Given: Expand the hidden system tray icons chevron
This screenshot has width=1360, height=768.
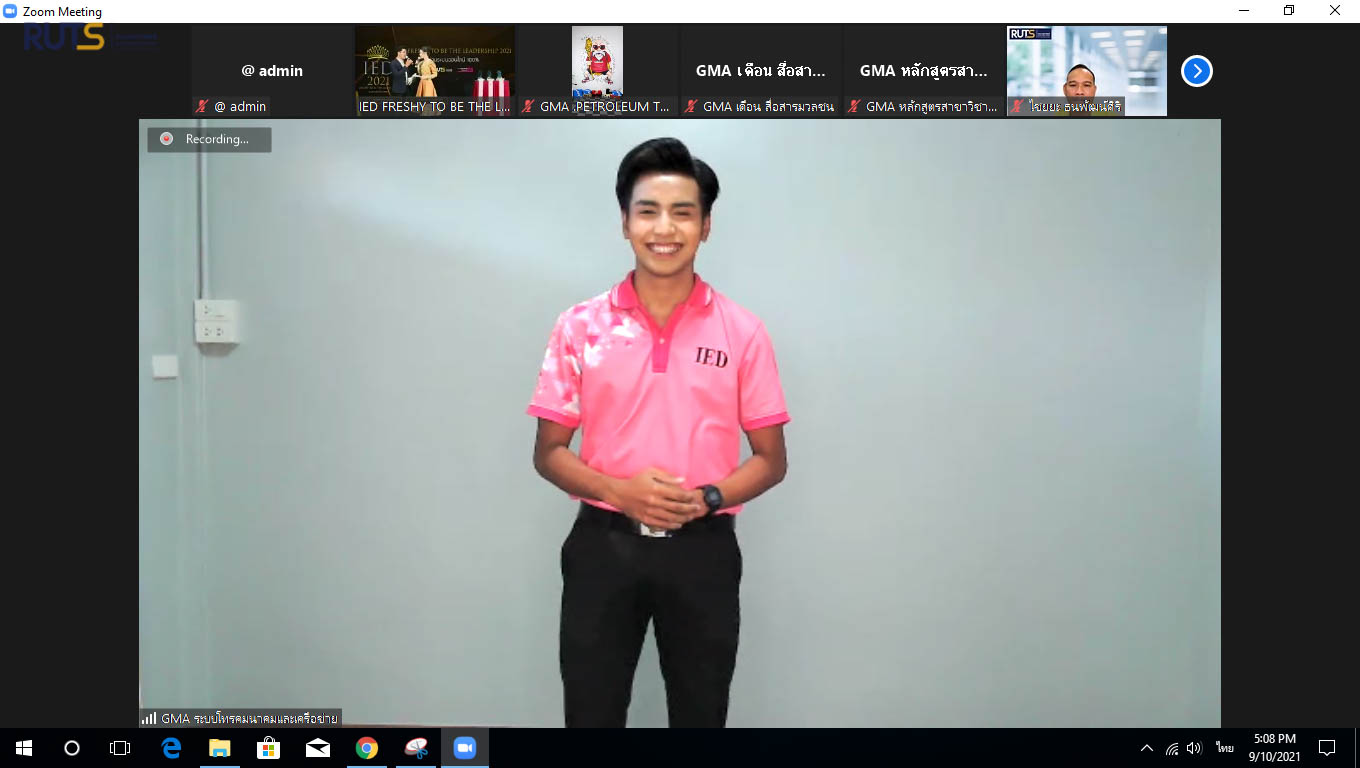Looking at the screenshot, I should [1147, 748].
